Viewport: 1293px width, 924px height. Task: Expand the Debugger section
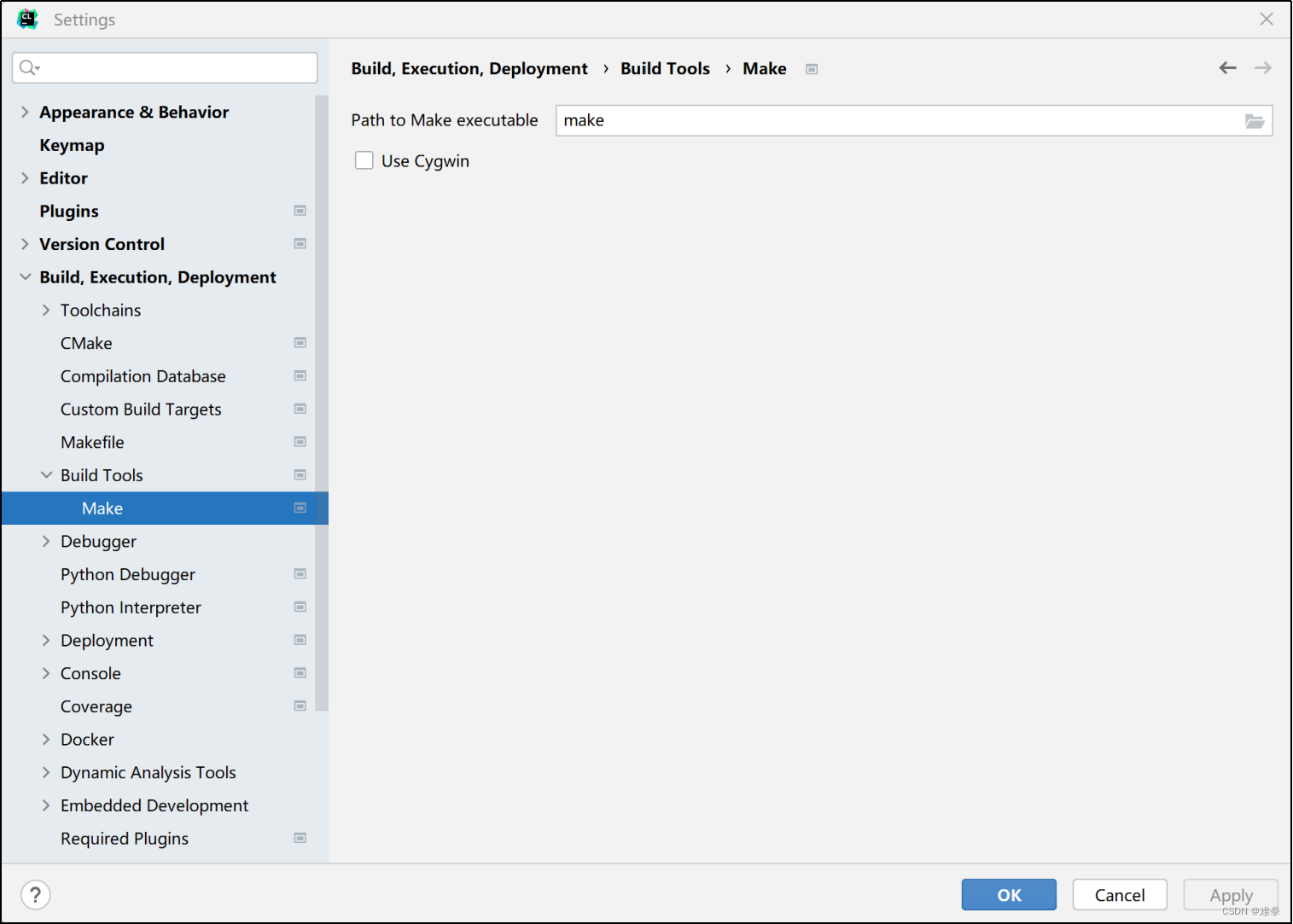46,541
